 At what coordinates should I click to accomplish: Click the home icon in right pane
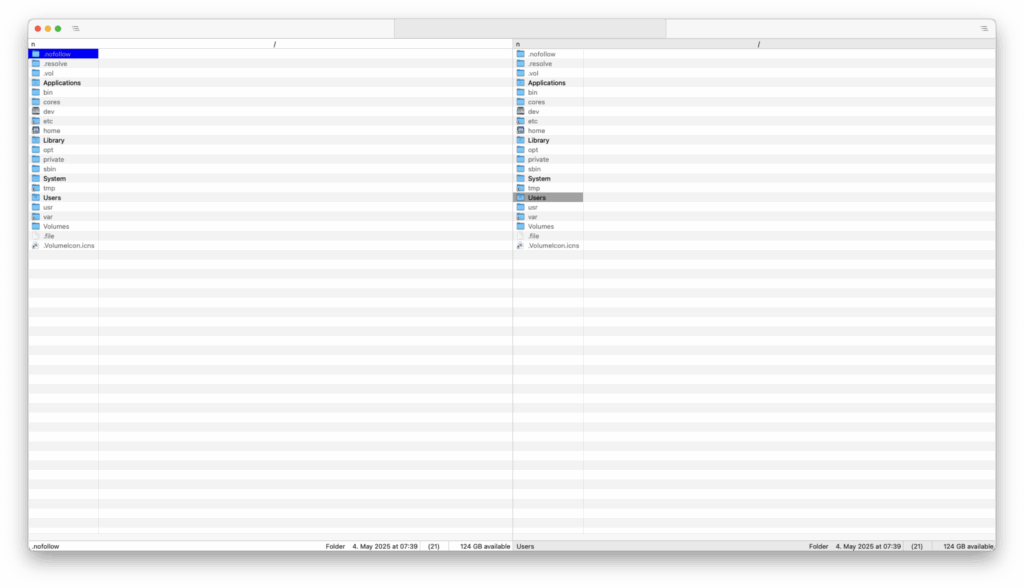pyautogui.click(x=521, y=131)
